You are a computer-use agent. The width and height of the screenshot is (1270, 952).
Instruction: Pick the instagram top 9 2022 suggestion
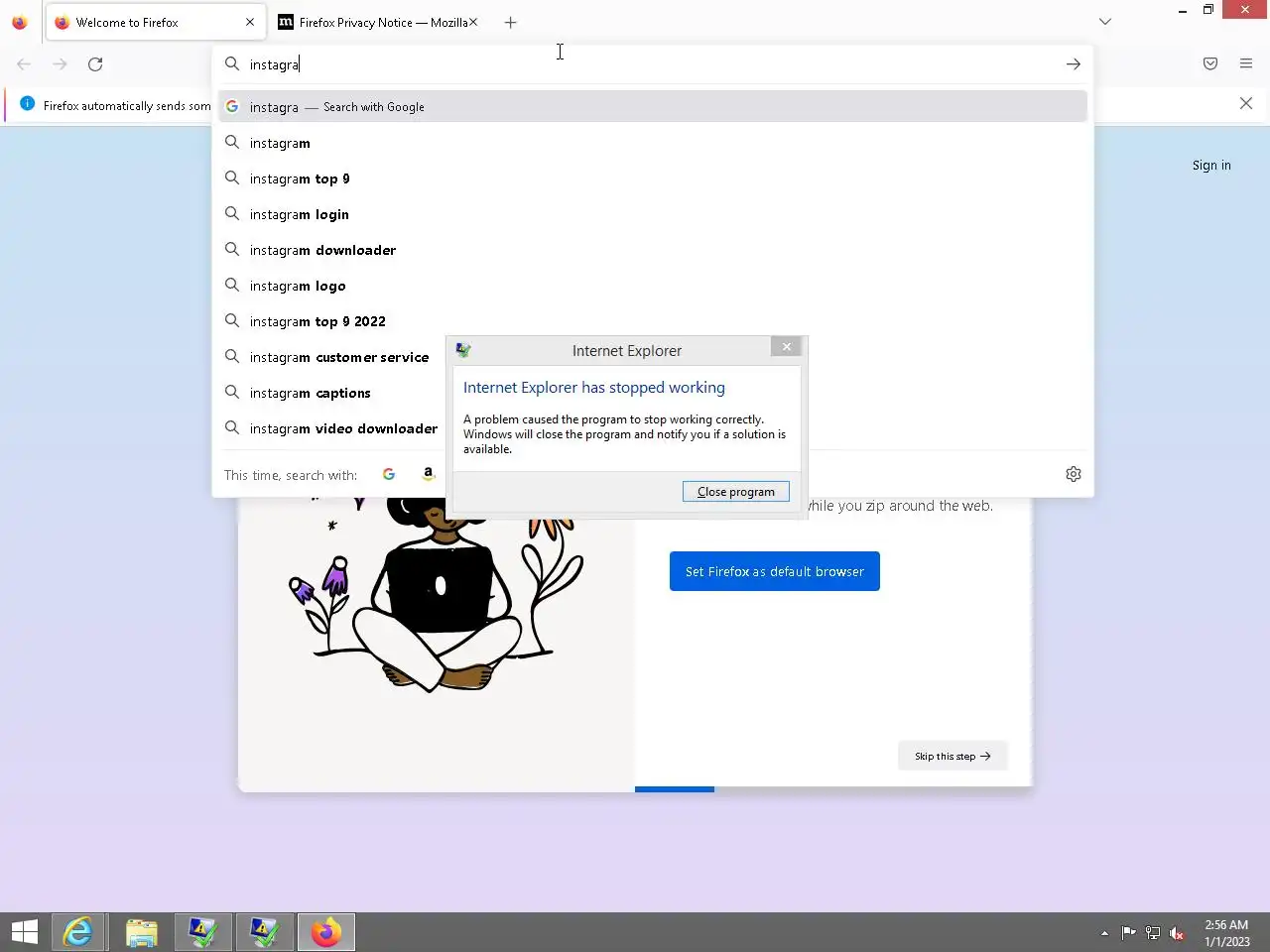tap(653, 321)
